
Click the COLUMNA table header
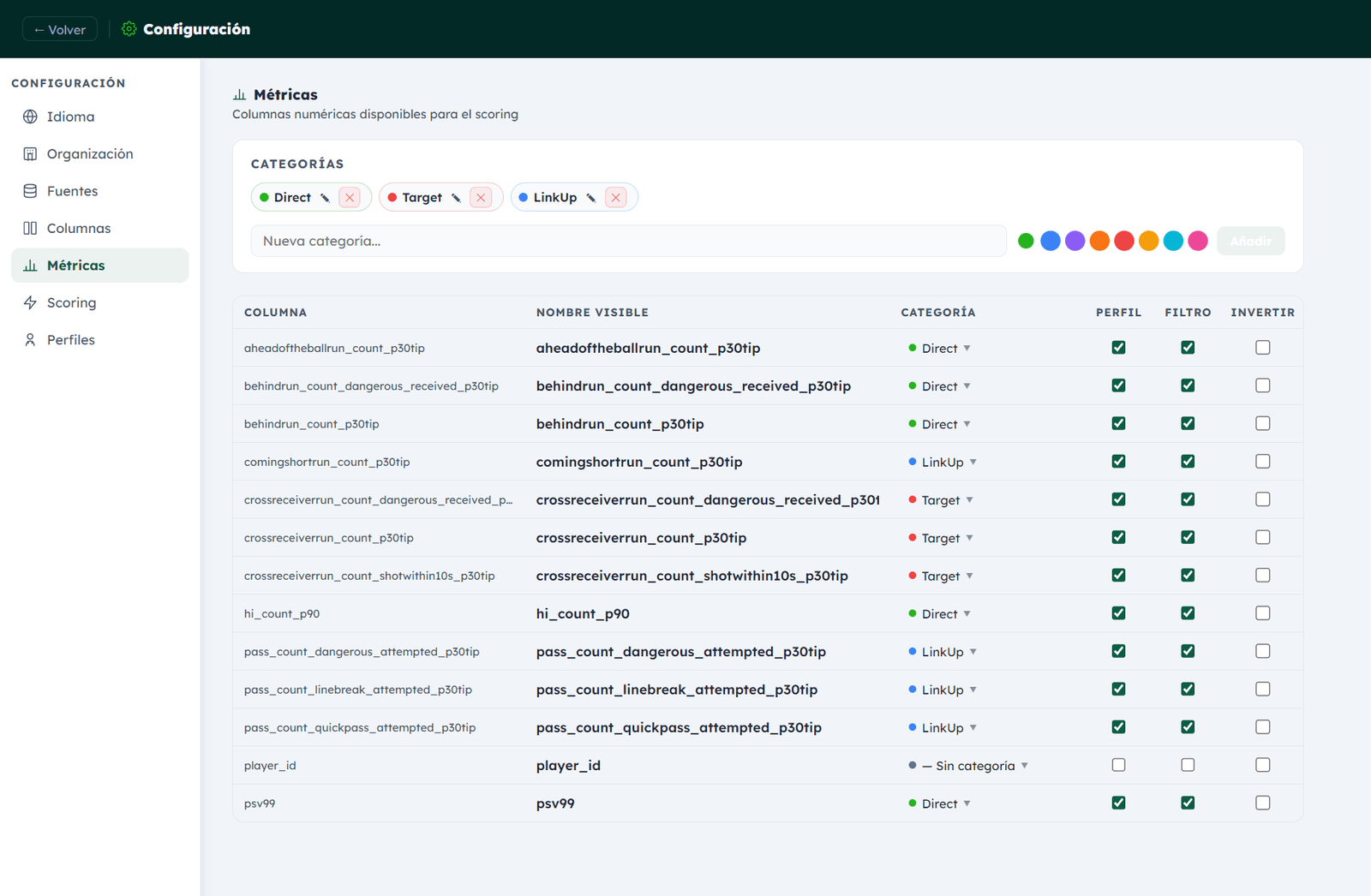[x=275, y=313]
